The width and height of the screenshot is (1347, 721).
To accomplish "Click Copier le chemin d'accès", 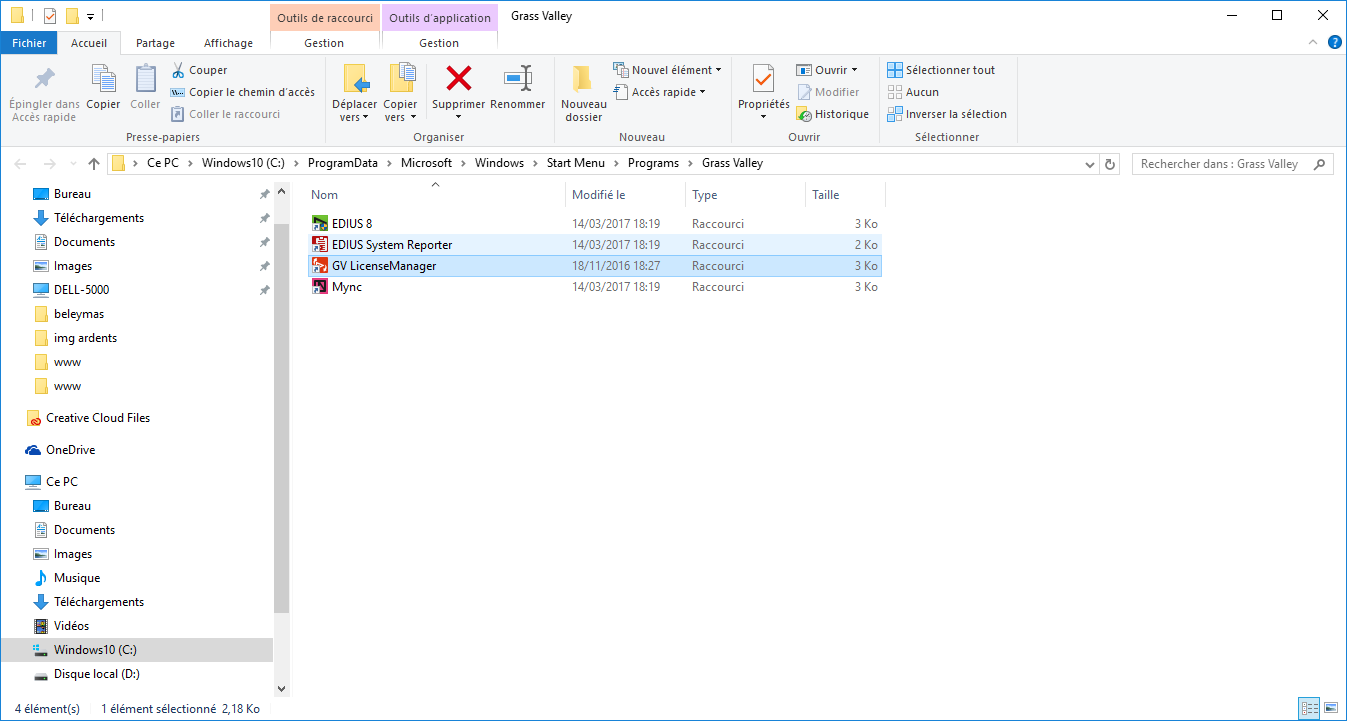I will (243, 92).
